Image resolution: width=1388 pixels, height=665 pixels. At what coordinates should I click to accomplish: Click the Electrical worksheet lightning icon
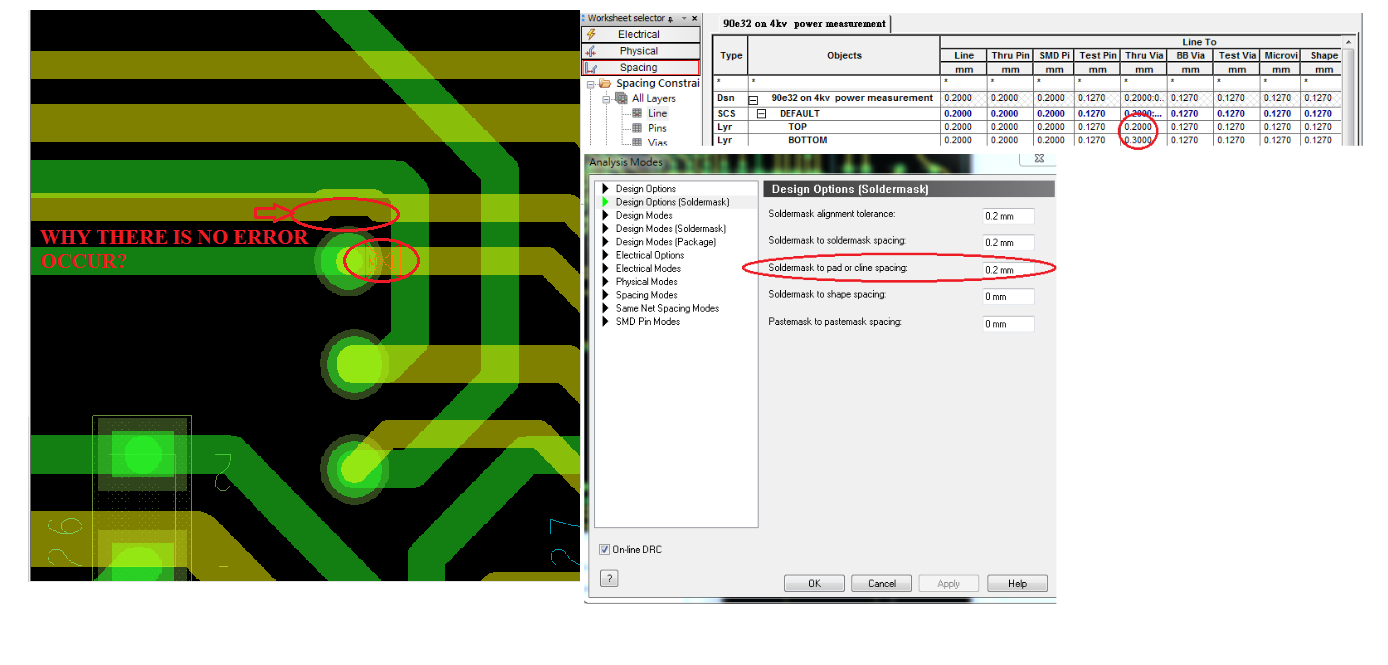pos(591,34)
